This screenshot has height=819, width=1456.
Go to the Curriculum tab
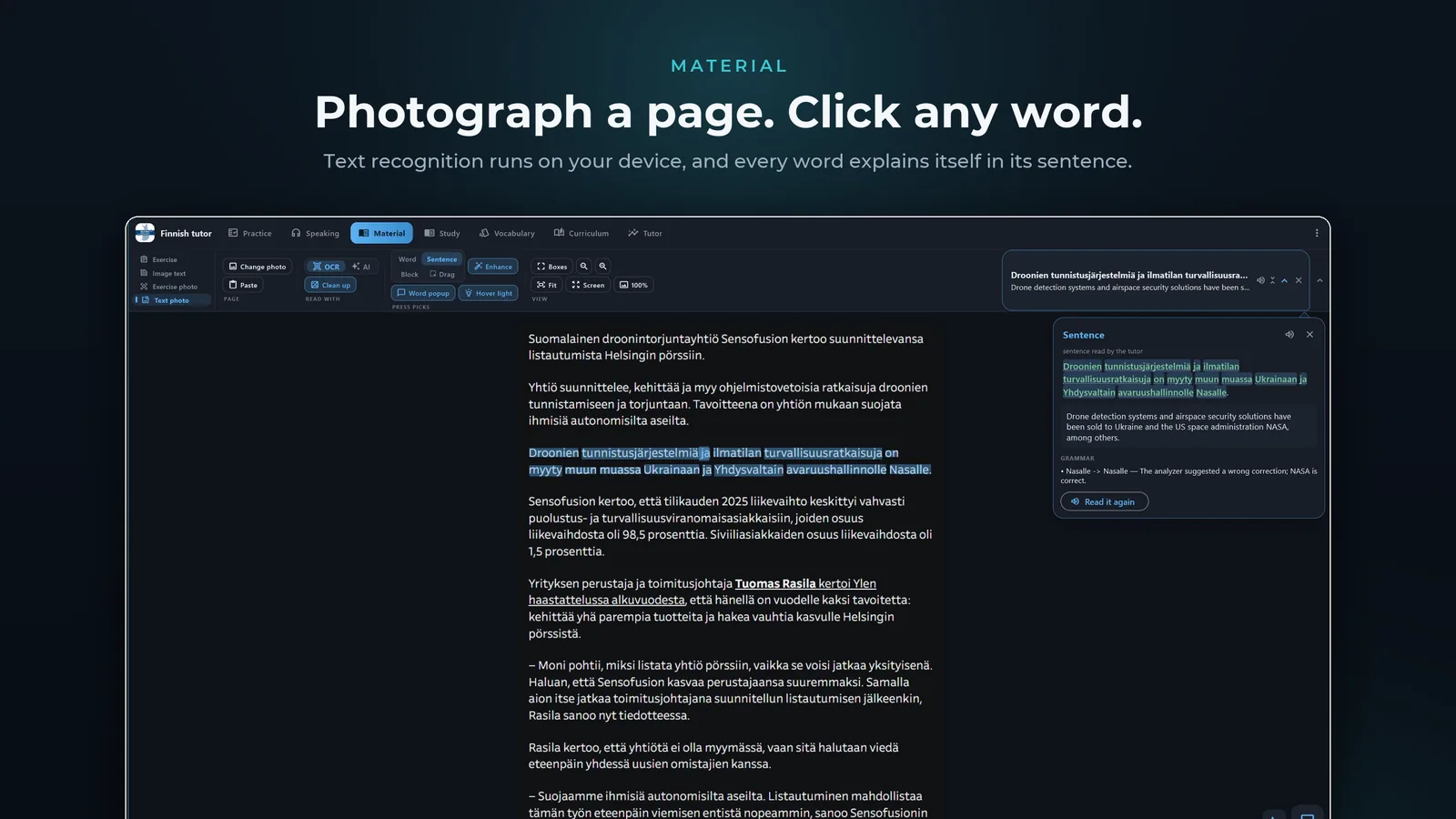point(581,233)
